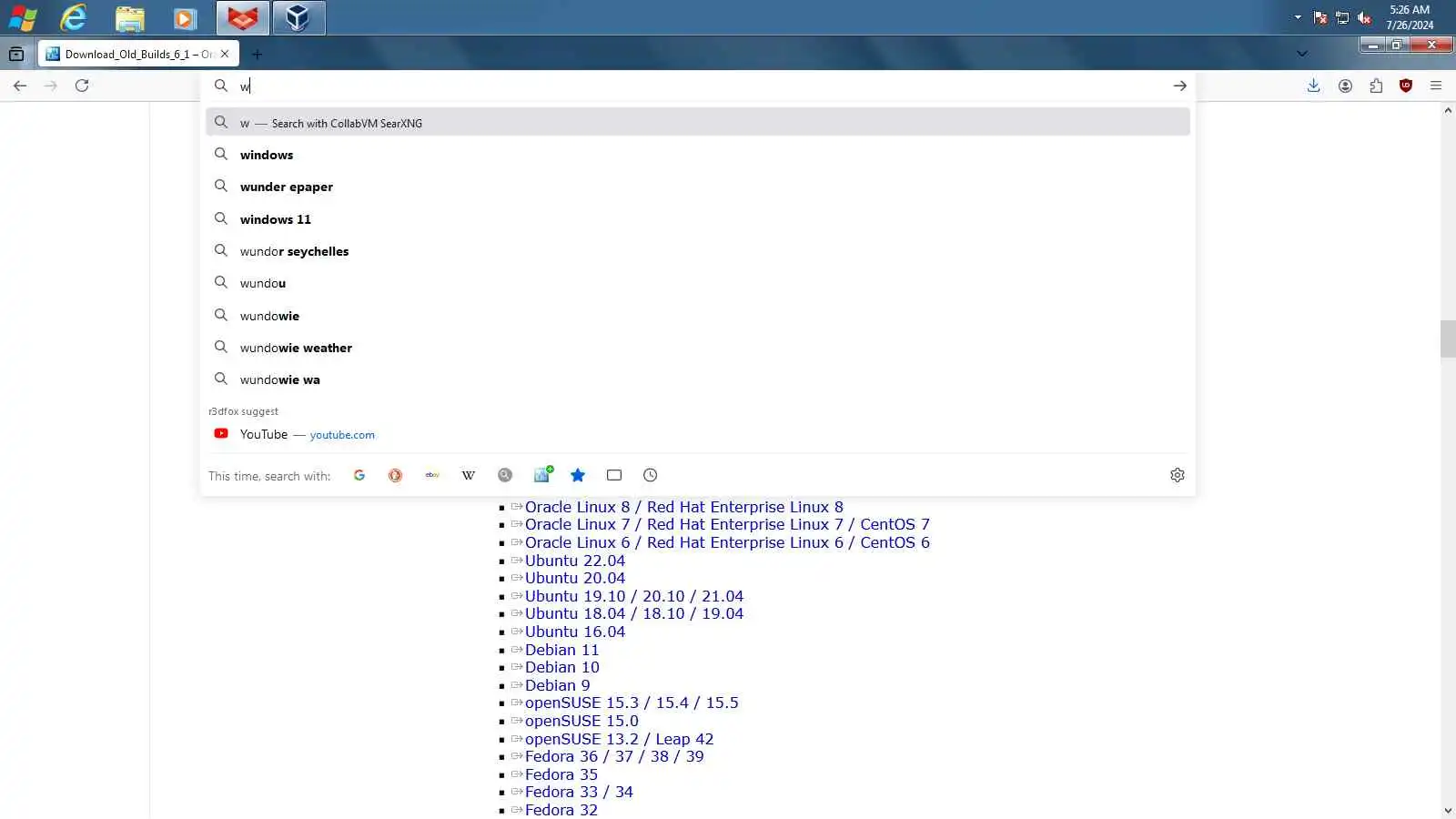
Task: Open Windows Explorer from the taskbar
Action: pyautogui.click(x=129, y=17)
